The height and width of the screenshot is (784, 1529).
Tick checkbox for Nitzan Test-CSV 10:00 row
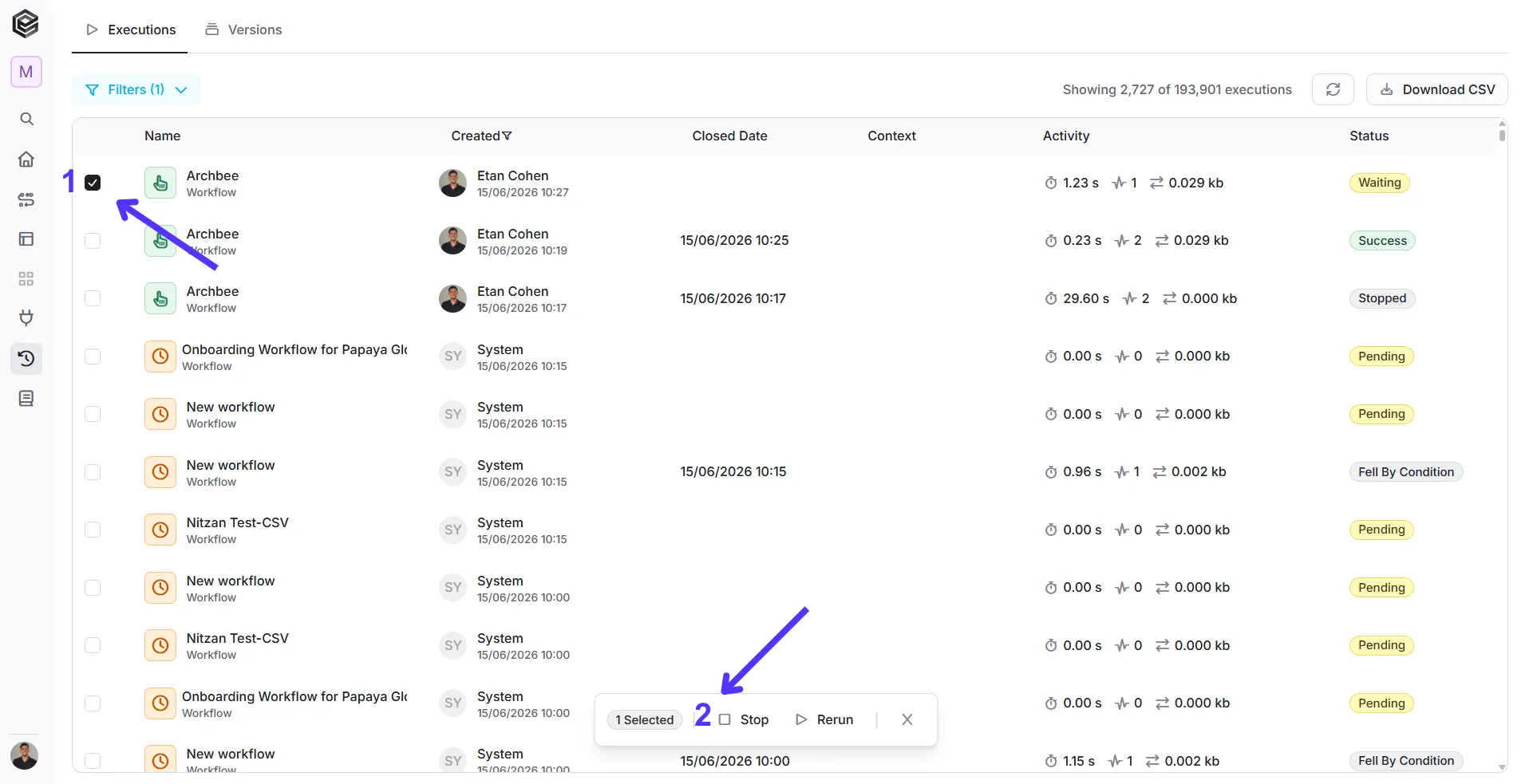(93, 645)
